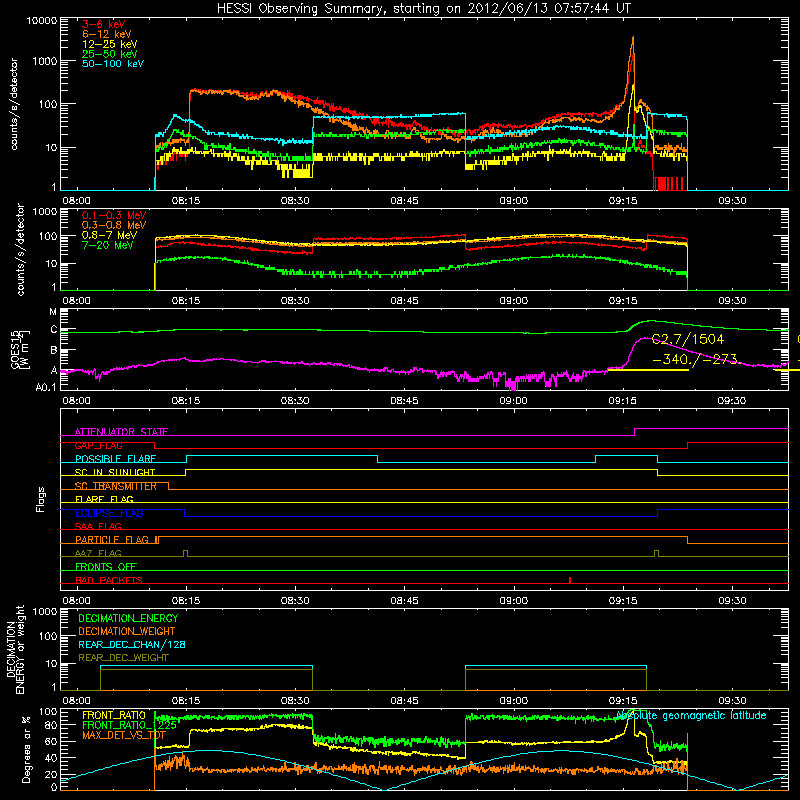Click the yellow '0.8-7 MeV' legend label

pos(110,235)
